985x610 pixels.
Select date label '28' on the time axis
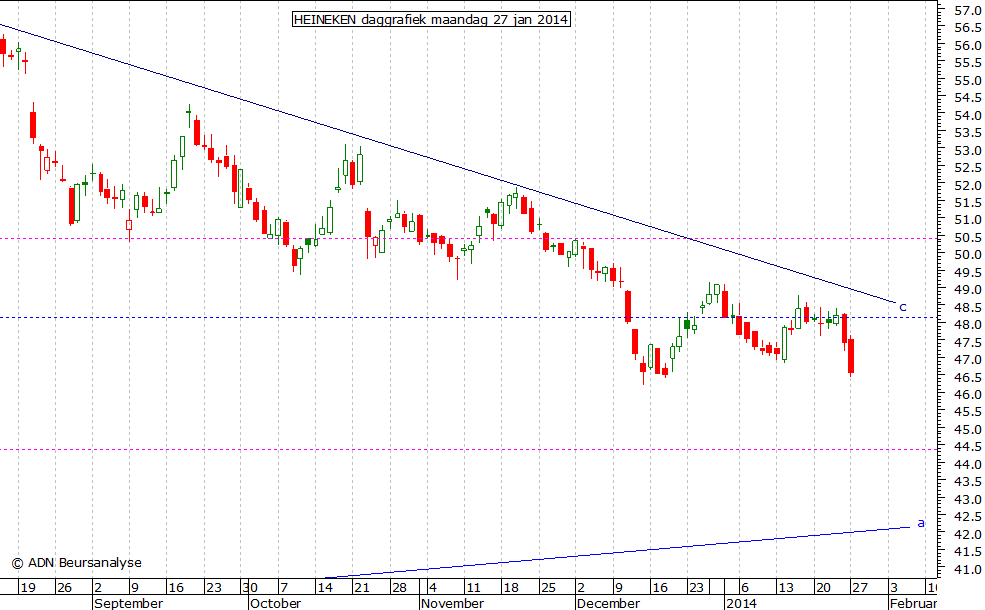tap(399, 588)
